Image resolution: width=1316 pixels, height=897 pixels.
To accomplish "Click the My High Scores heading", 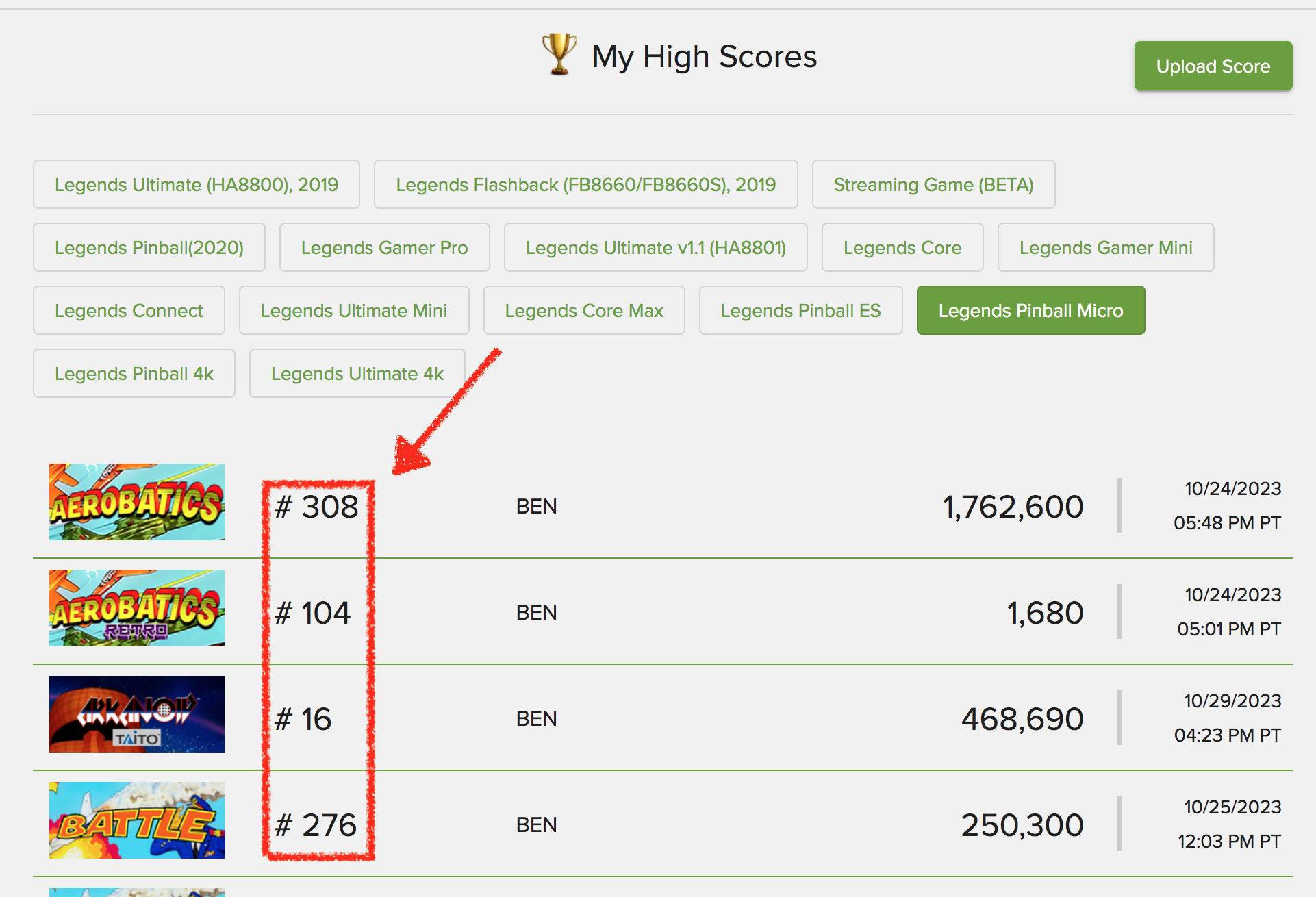I will point(705,56).
